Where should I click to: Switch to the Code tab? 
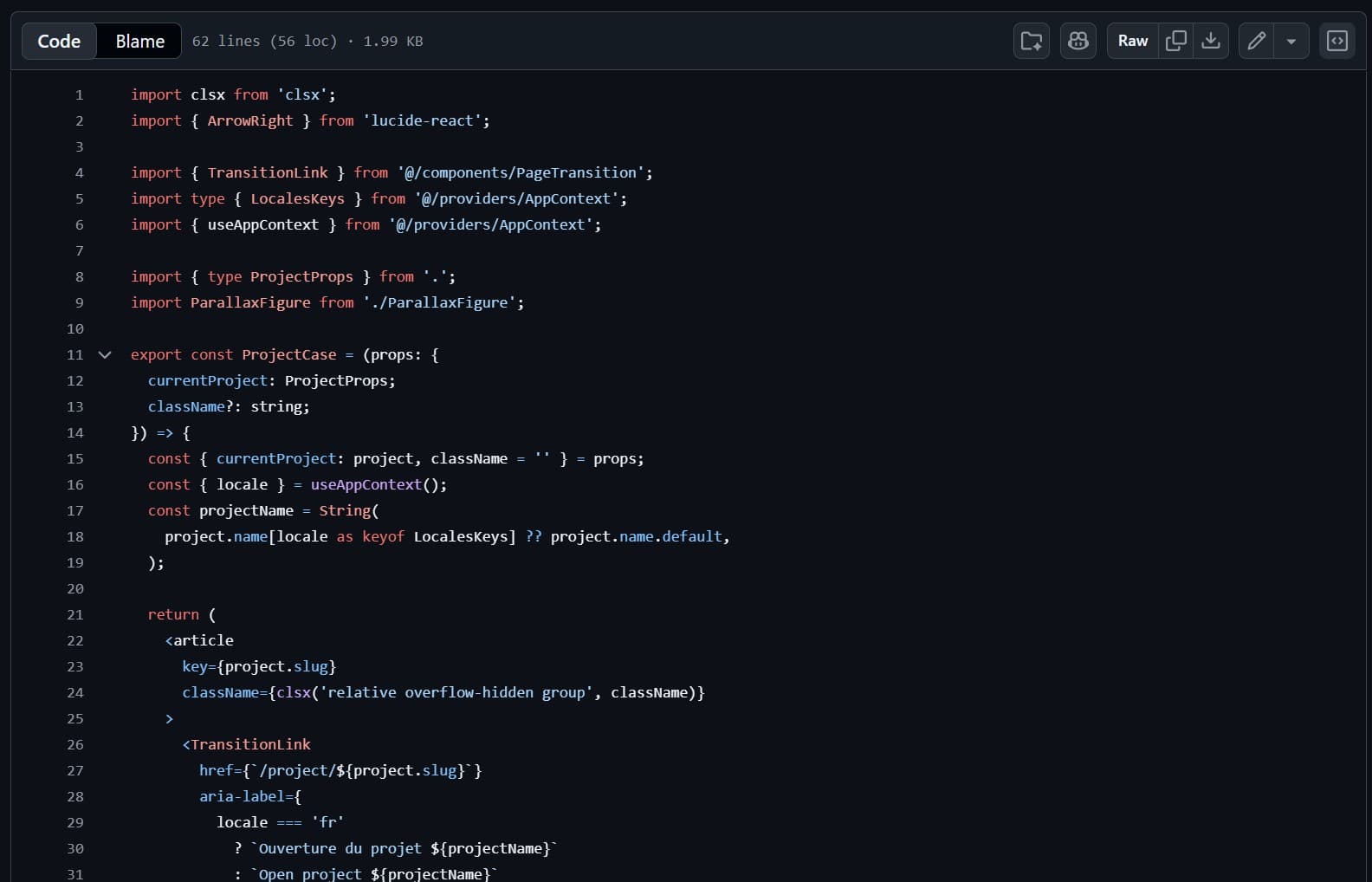click(59, 41)
